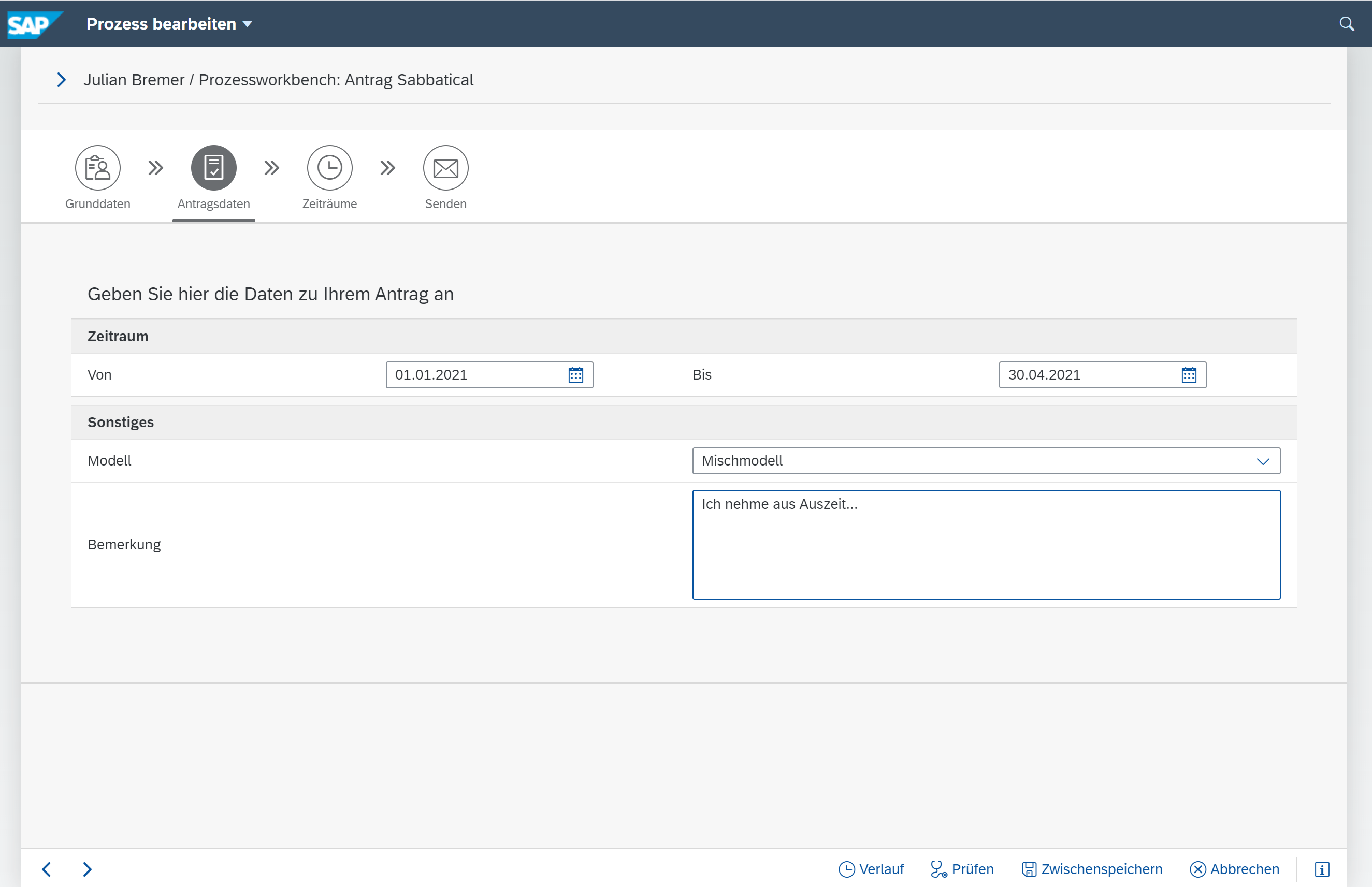Go to next step with right arrow
The image size is (1372, 887).
87,869
